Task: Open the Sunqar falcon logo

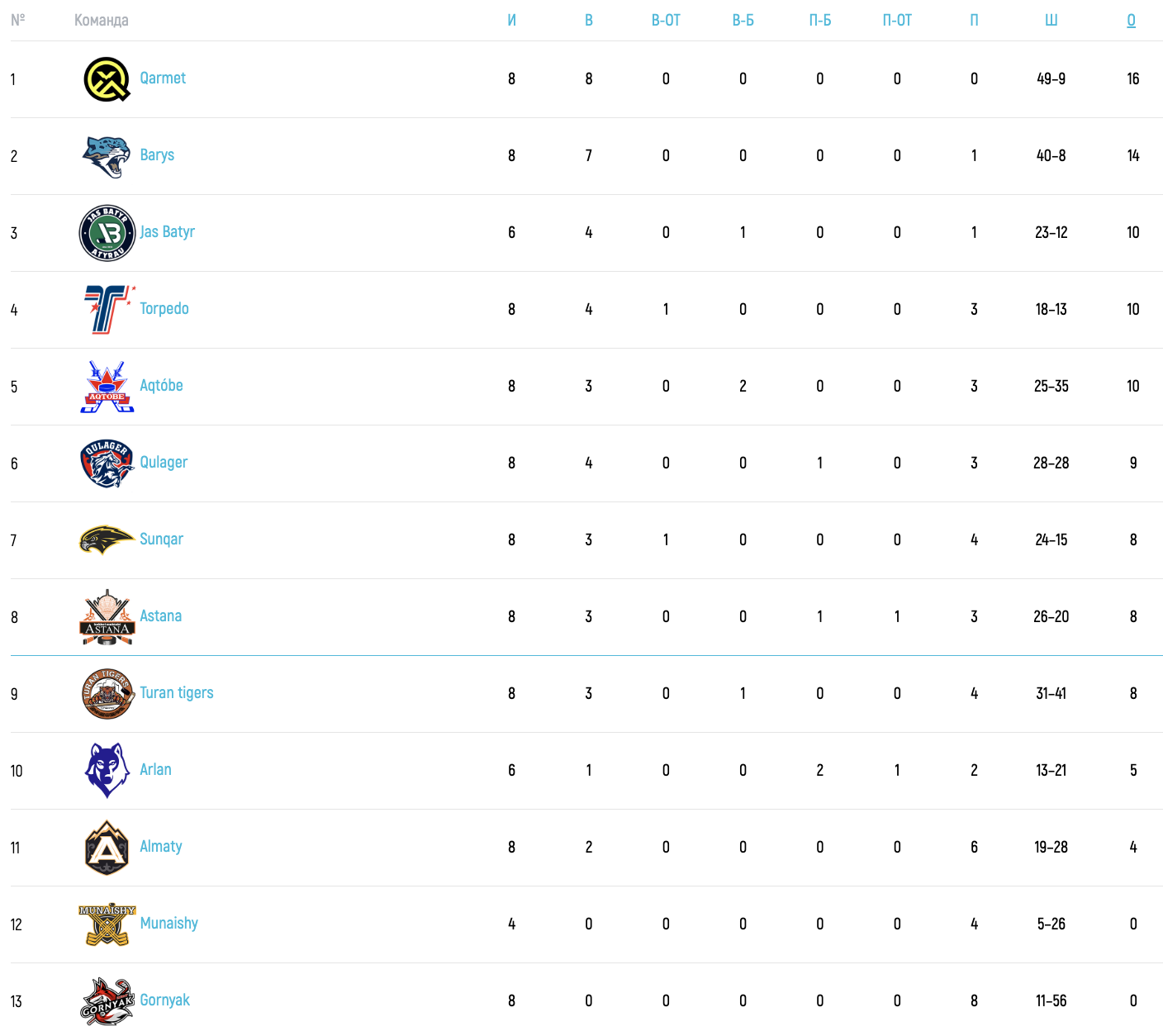Action: 107,540
